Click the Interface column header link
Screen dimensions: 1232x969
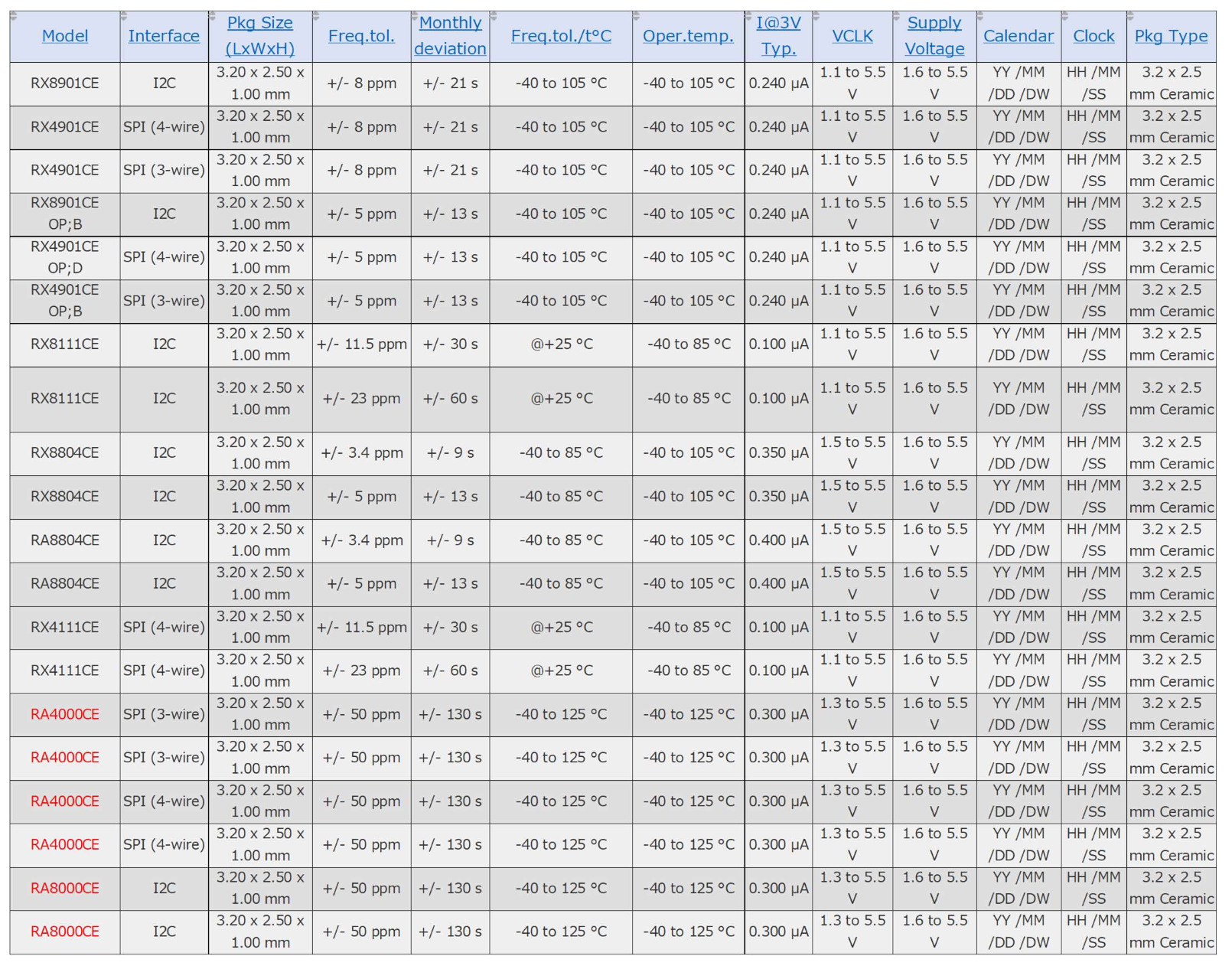164,36
